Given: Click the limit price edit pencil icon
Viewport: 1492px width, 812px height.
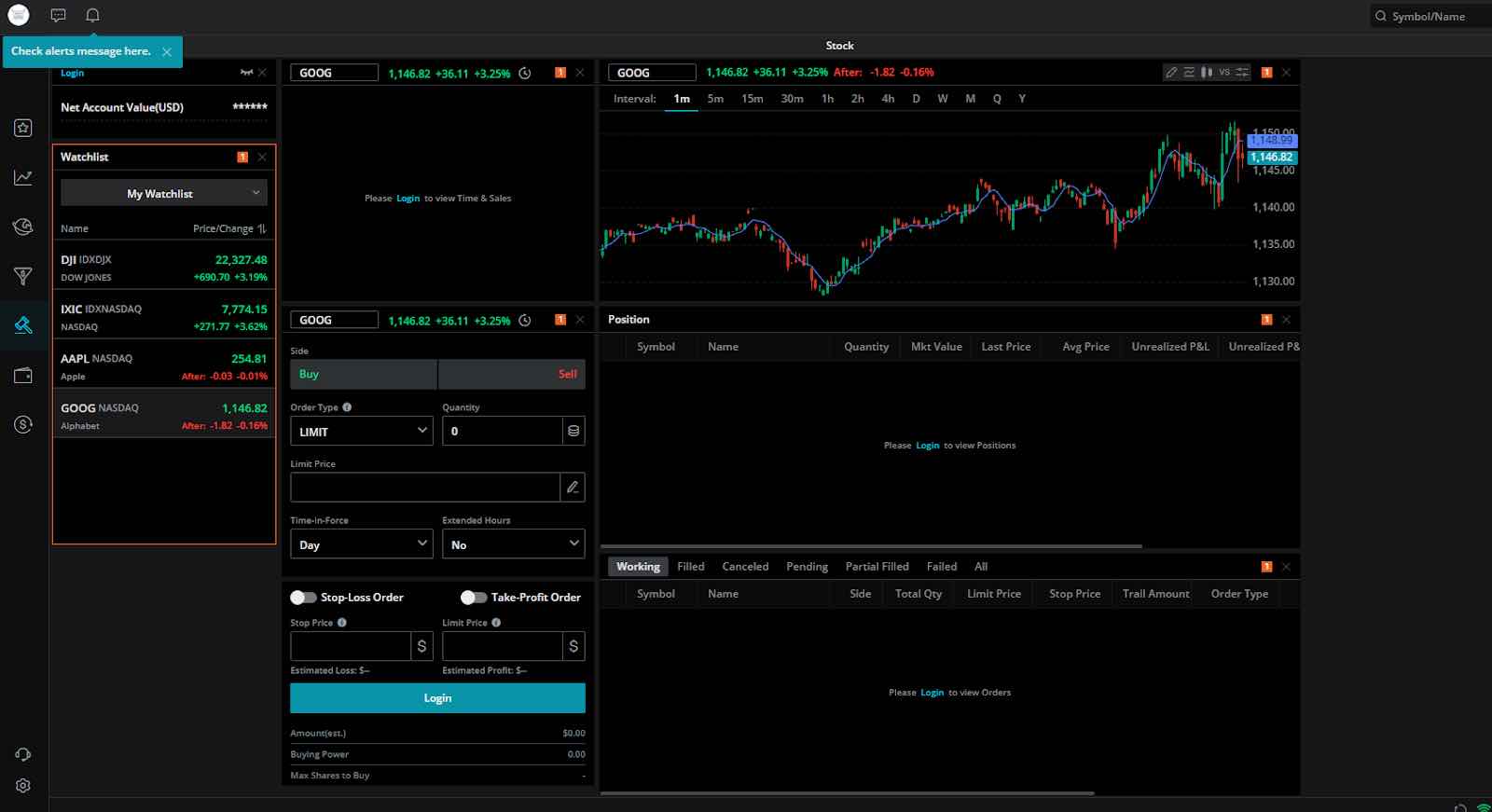Looking at the screenshot, I should pos(573,487).
